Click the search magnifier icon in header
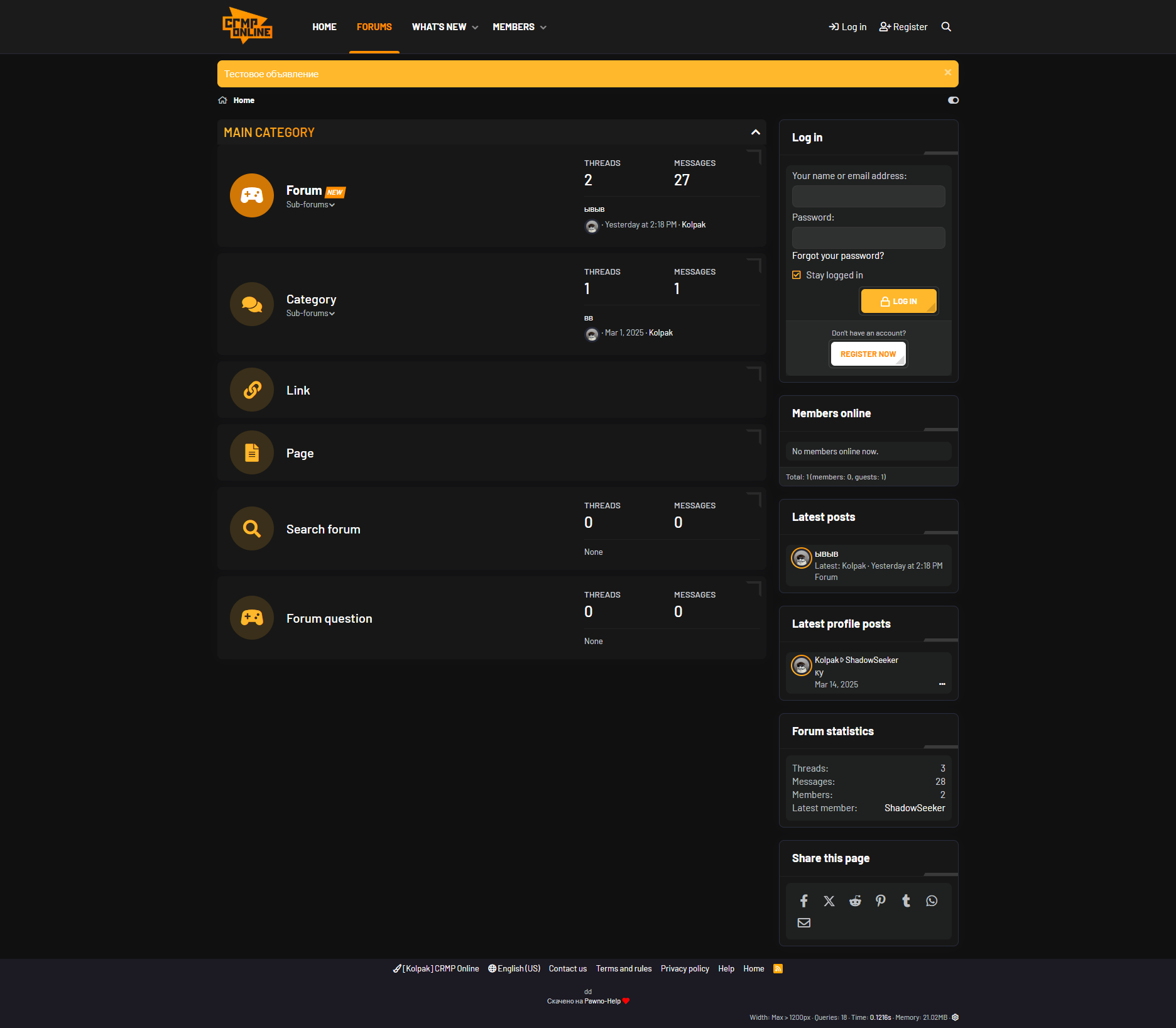Screen dimensions: 1176x1028 946,27
